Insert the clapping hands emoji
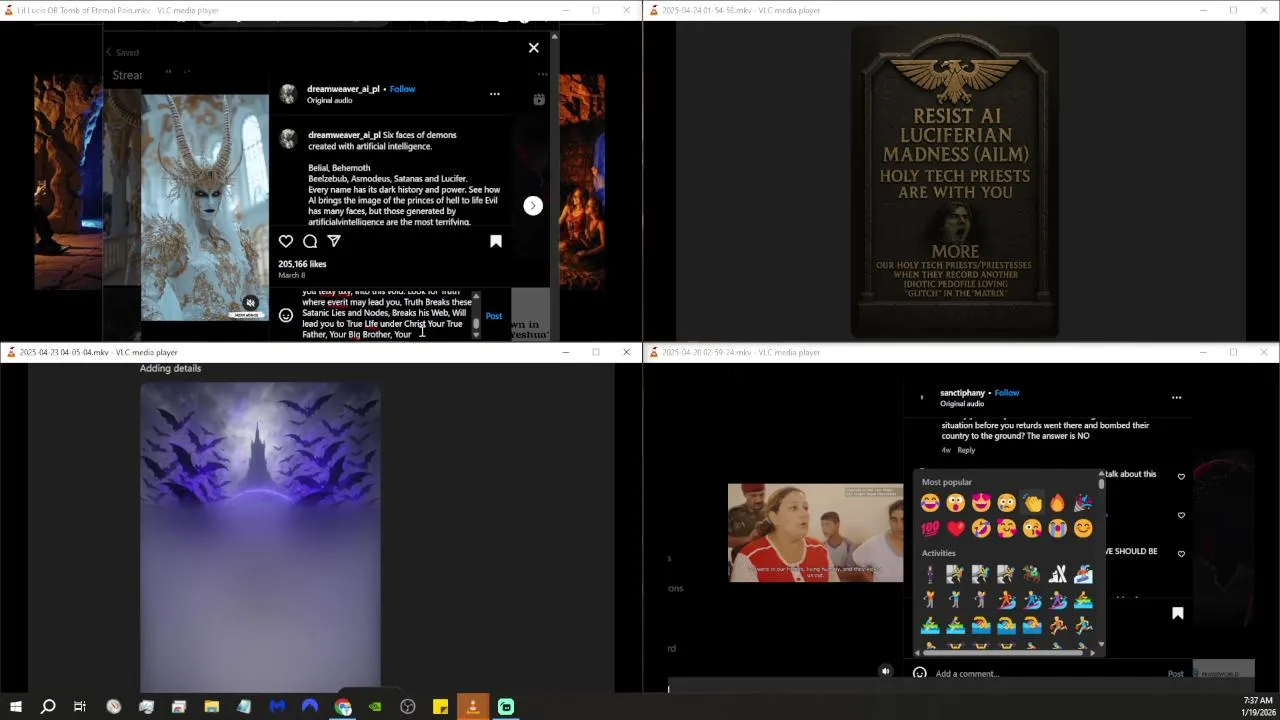Image resolution: width=1280 pixels, height=720 pixels. coord(1032,503)
